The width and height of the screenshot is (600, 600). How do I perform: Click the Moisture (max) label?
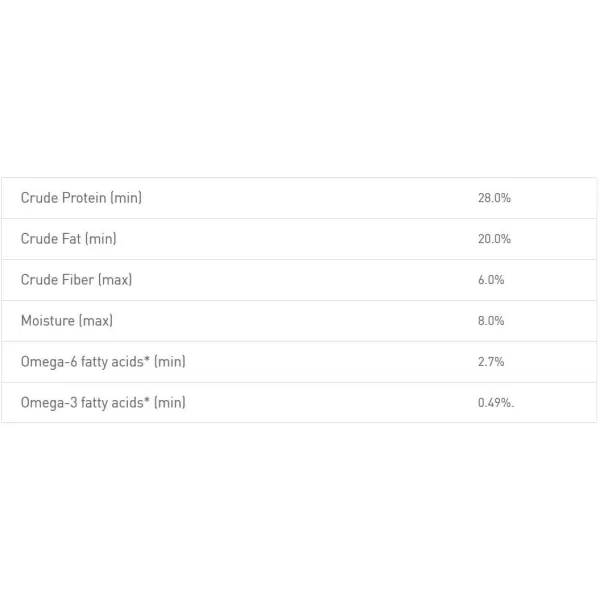[67, 321]
